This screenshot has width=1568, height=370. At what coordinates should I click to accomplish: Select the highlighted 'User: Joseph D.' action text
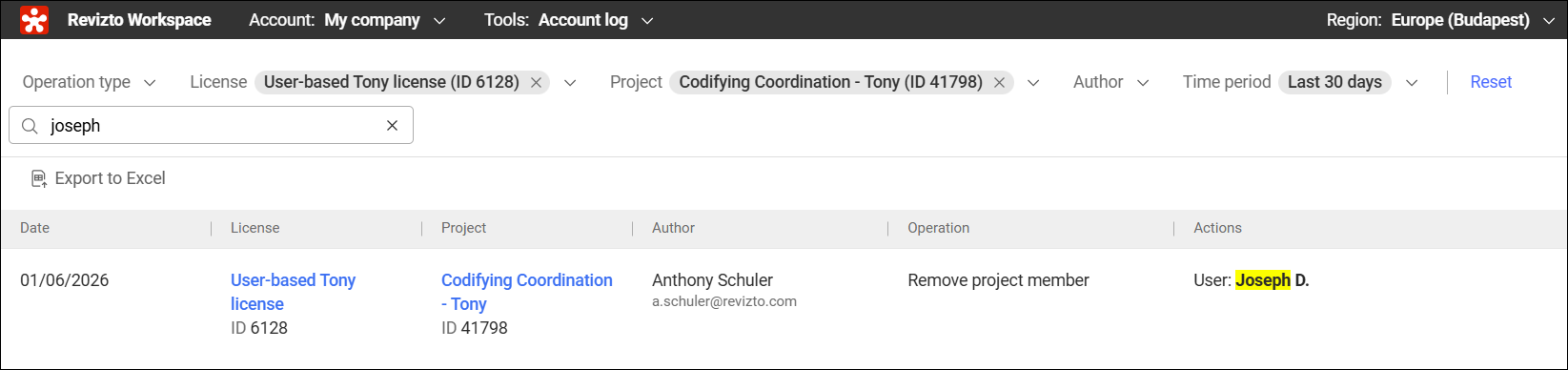(x=1252, y=280)
